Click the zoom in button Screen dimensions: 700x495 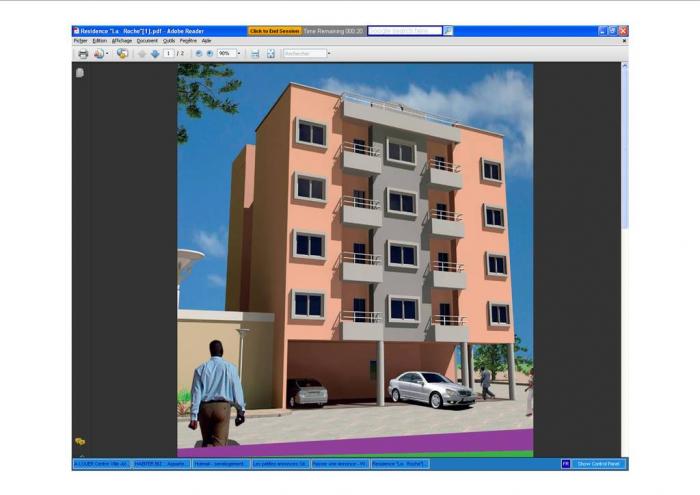209,53
